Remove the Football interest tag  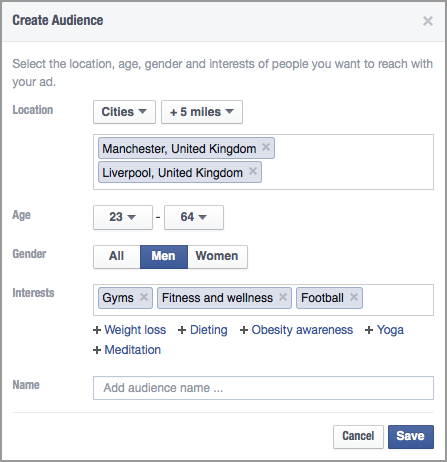(x=354, y=297)
